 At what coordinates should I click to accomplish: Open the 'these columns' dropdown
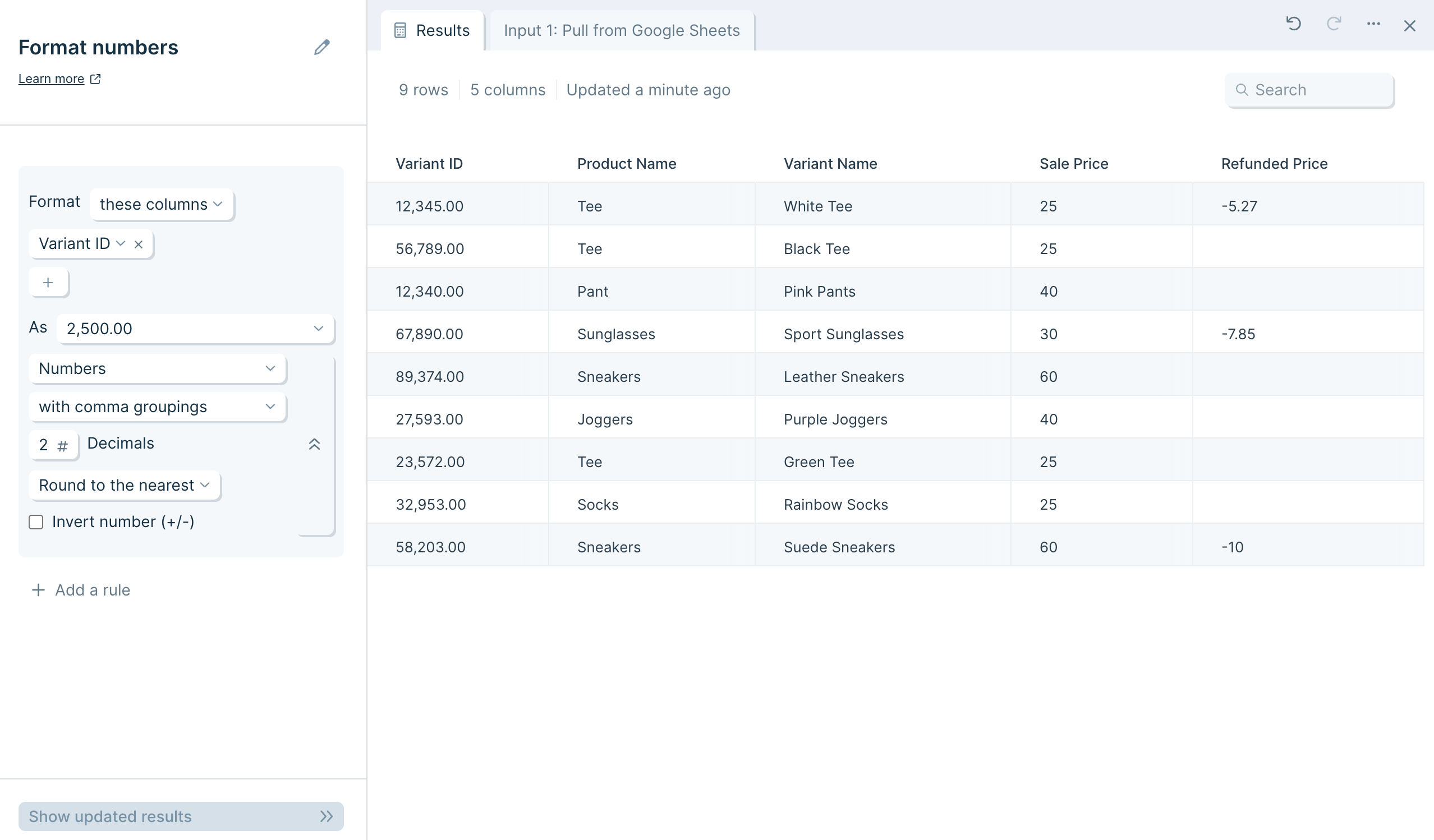(x=161, y=204)
